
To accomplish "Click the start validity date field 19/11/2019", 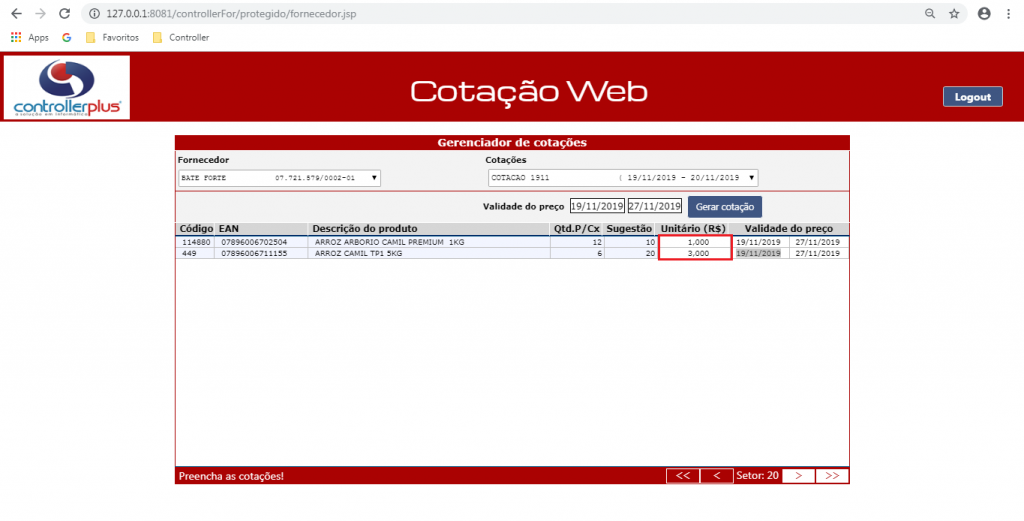I will tap(596, 206).
